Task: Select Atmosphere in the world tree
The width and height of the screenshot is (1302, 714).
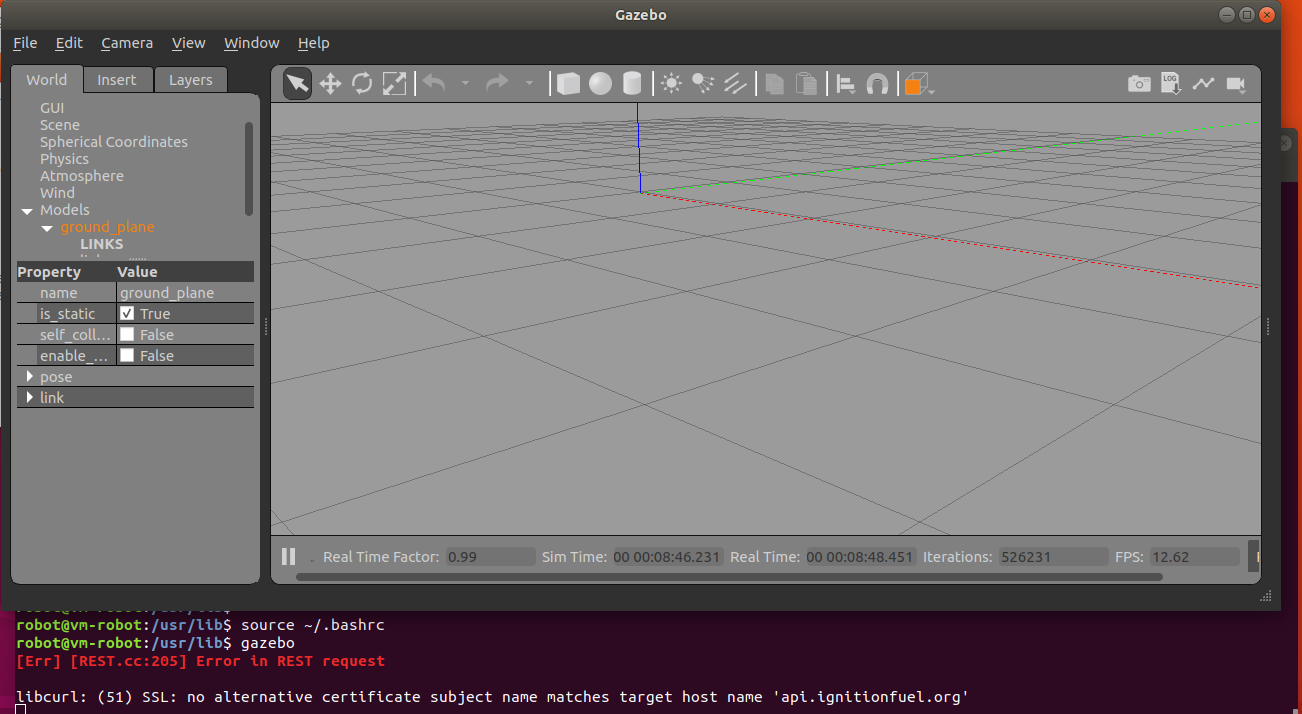Action: 82,176
